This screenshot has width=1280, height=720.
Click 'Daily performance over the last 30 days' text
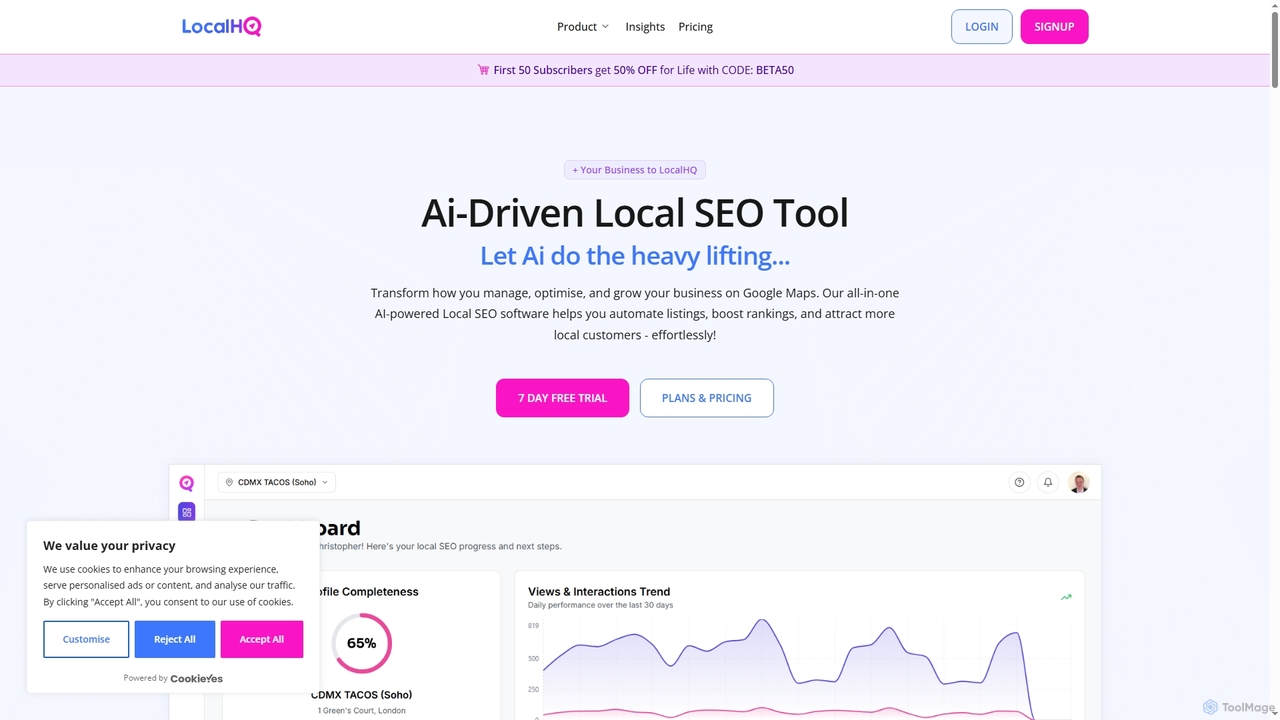(x=600, y=605)
